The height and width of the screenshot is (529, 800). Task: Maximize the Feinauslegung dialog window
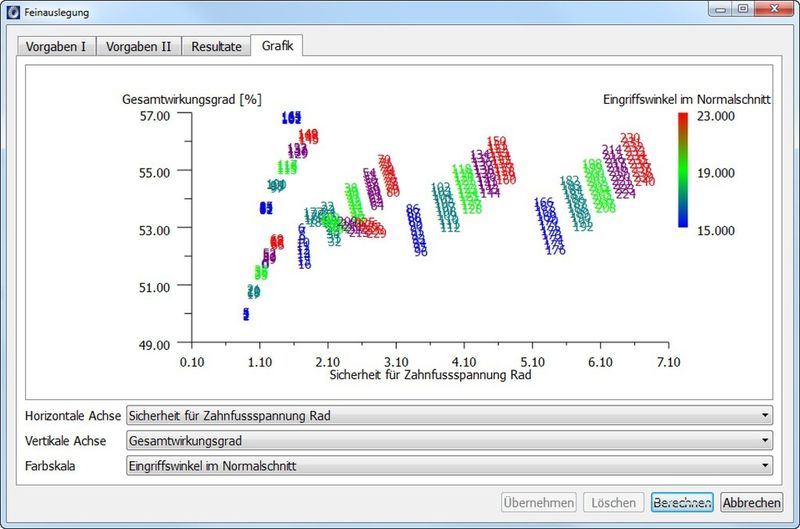743,9
